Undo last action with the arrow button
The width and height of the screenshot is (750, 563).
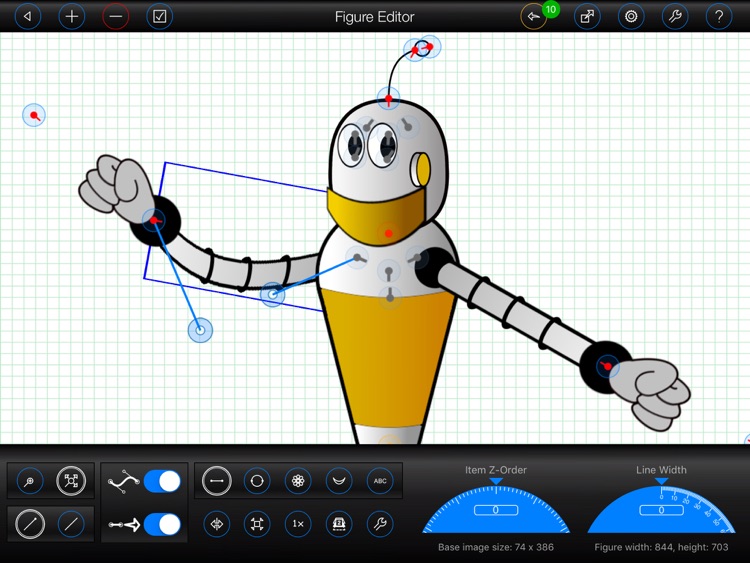533,17
